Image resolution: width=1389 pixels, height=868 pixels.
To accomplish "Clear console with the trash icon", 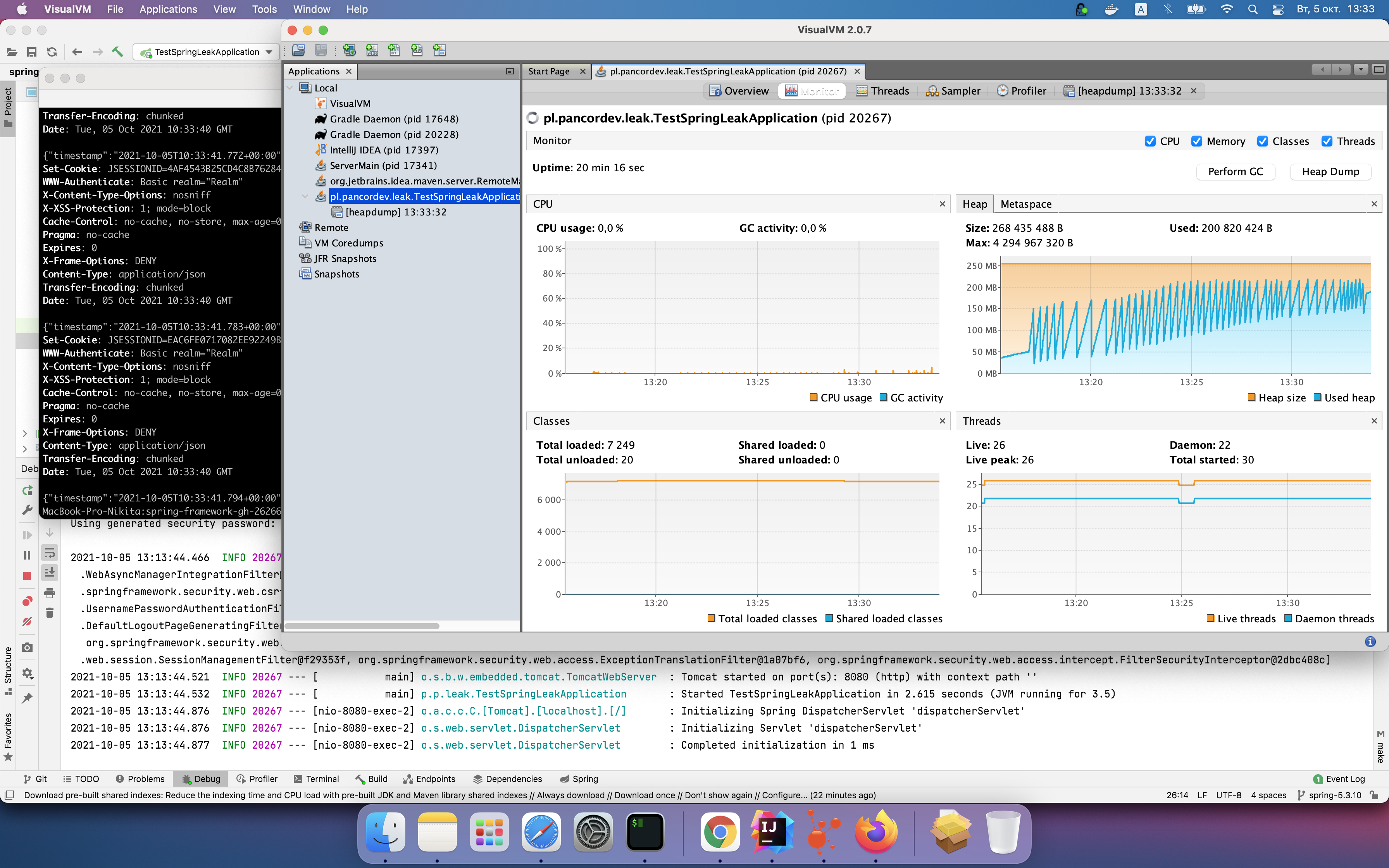I will pyautogui.click(x=50, y=613).
